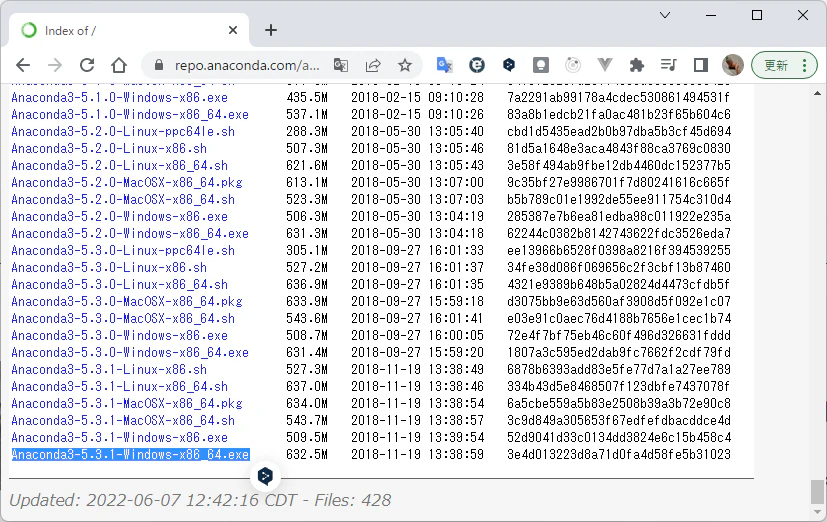Open the user profile avatar
The image size is (827, 522).
733,65
